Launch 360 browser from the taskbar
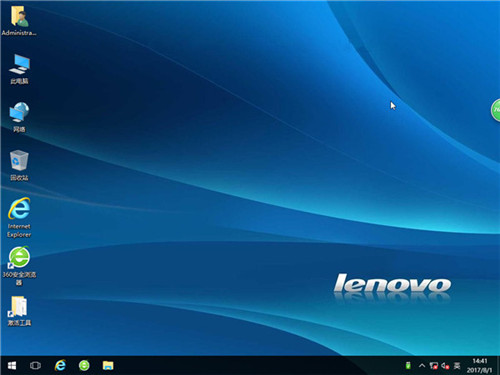The height and width of the screenshot is (375, 500). tap(84, 366)
